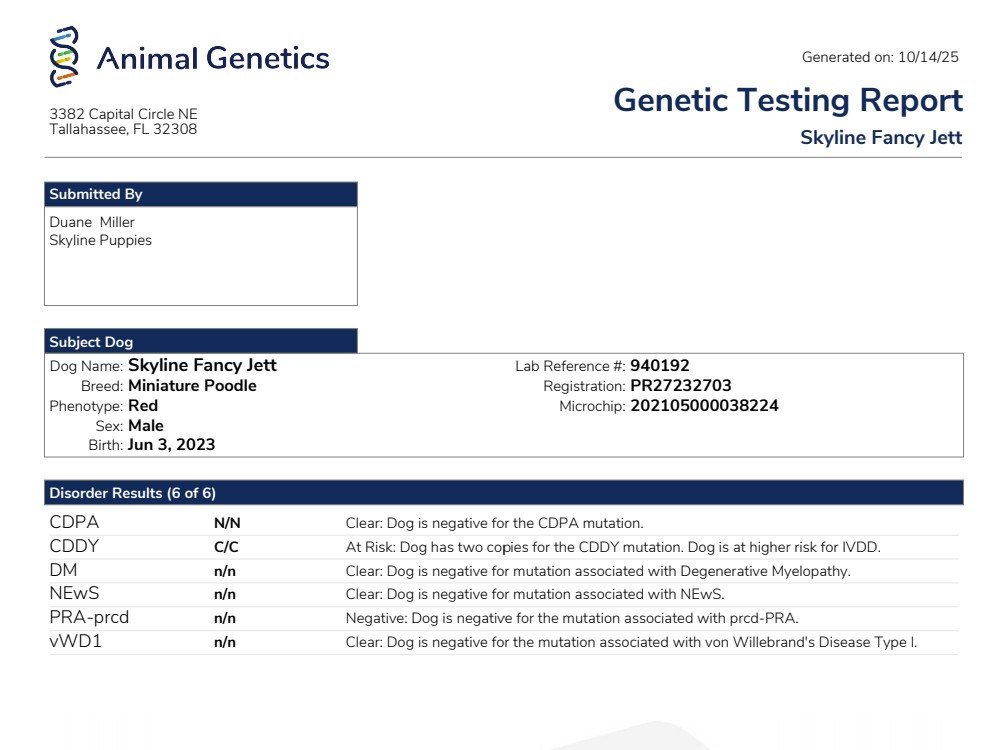The height and width of the screenshot is (750, 1008).
Task: Select the submitter name Duane Miller
Action: (x=92, y=222)
